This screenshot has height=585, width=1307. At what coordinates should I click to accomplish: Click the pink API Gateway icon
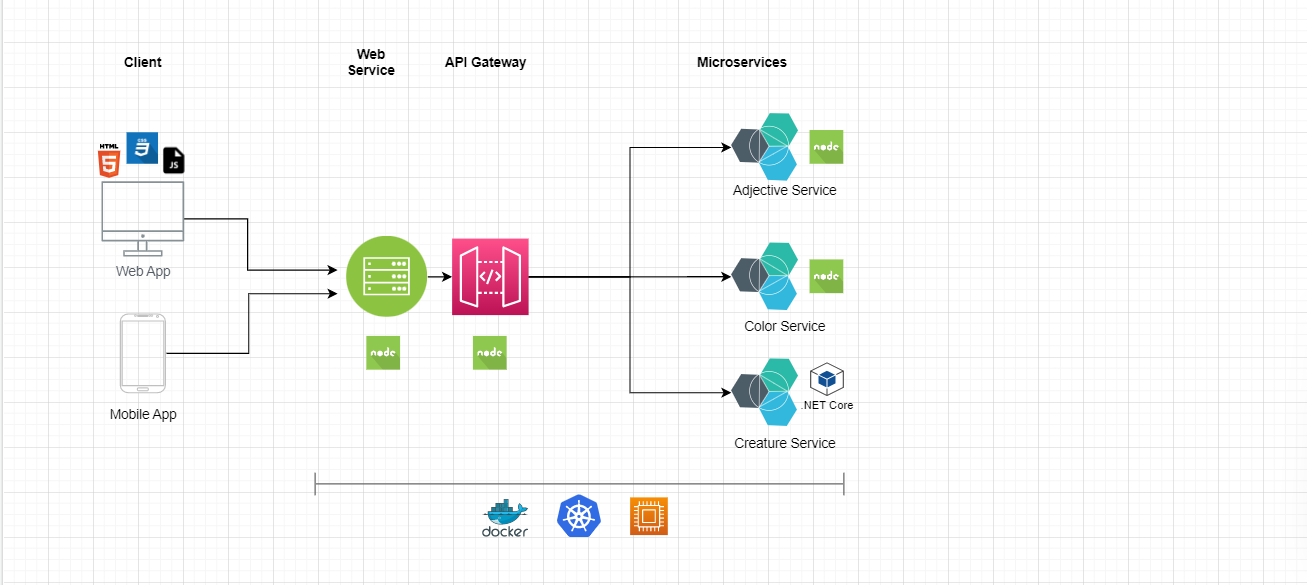(x=489, y=276)
